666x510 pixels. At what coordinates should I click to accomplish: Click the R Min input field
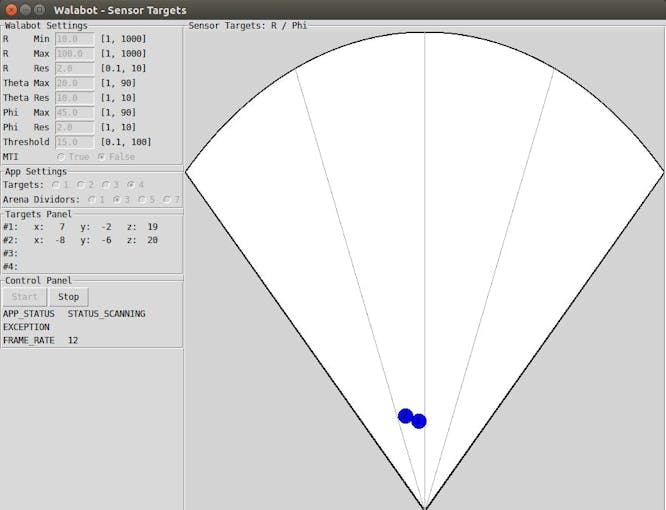[x=75, y=39]
